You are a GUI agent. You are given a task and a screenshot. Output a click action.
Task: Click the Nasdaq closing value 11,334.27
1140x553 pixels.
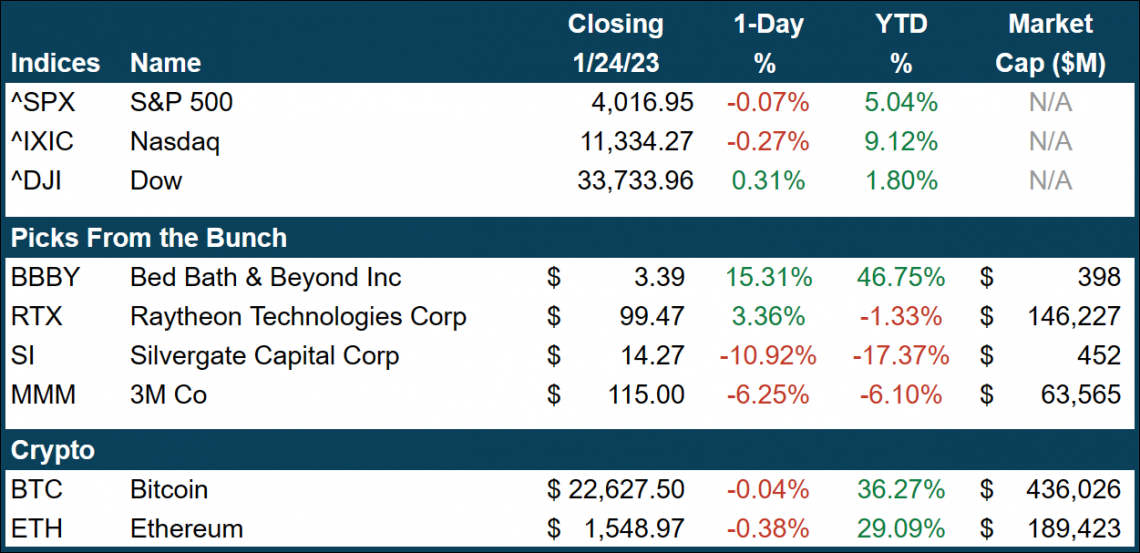(636, 141)
